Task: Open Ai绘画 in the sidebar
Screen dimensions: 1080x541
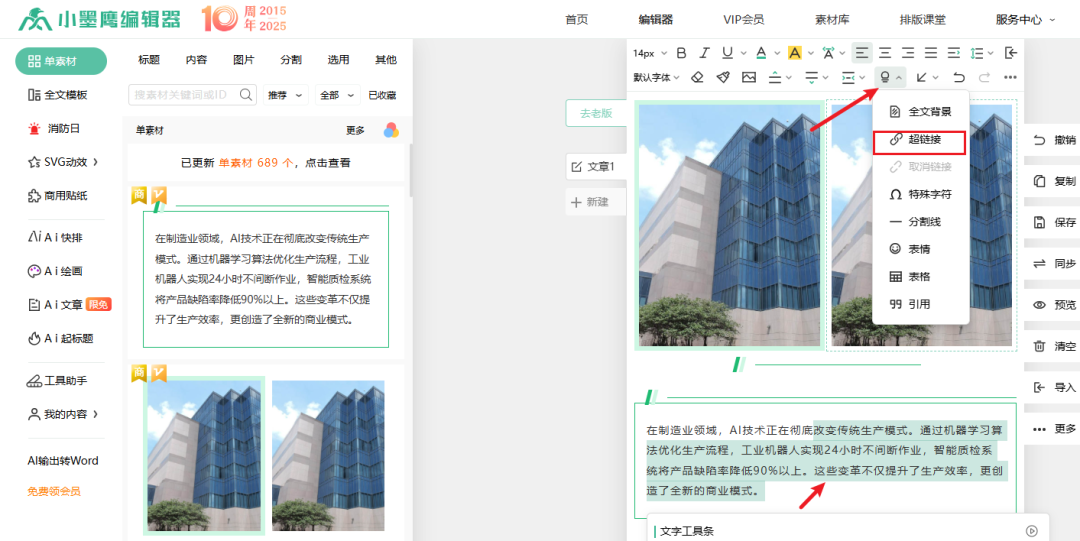Action: coord(55,271)
